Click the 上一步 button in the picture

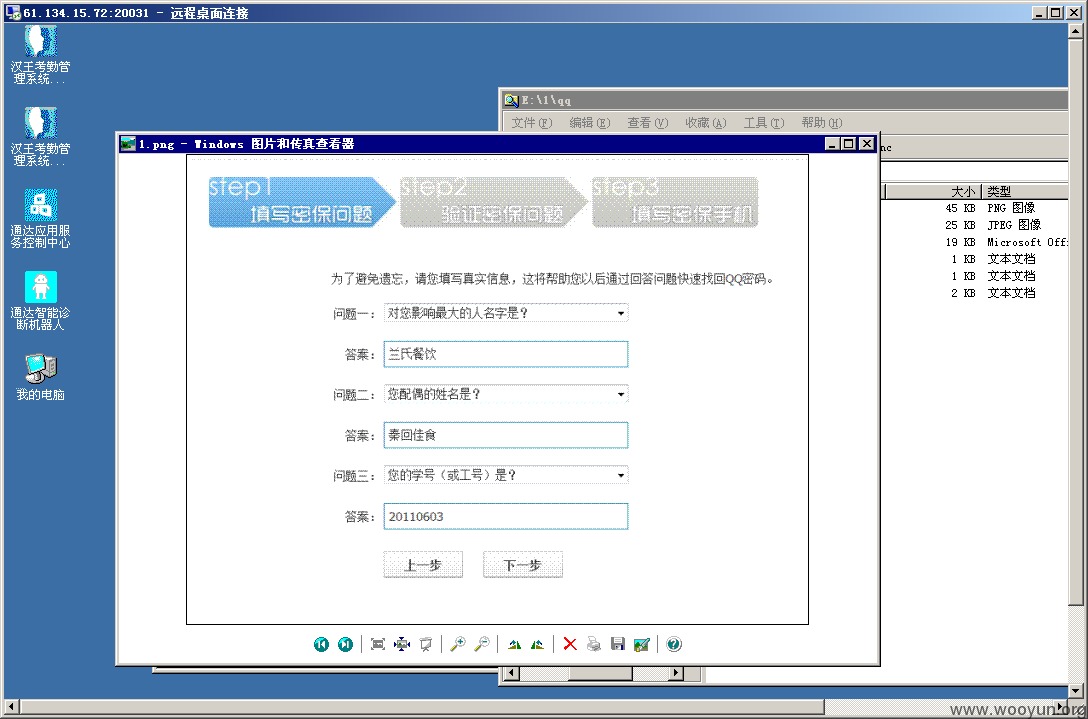point(423,565)
